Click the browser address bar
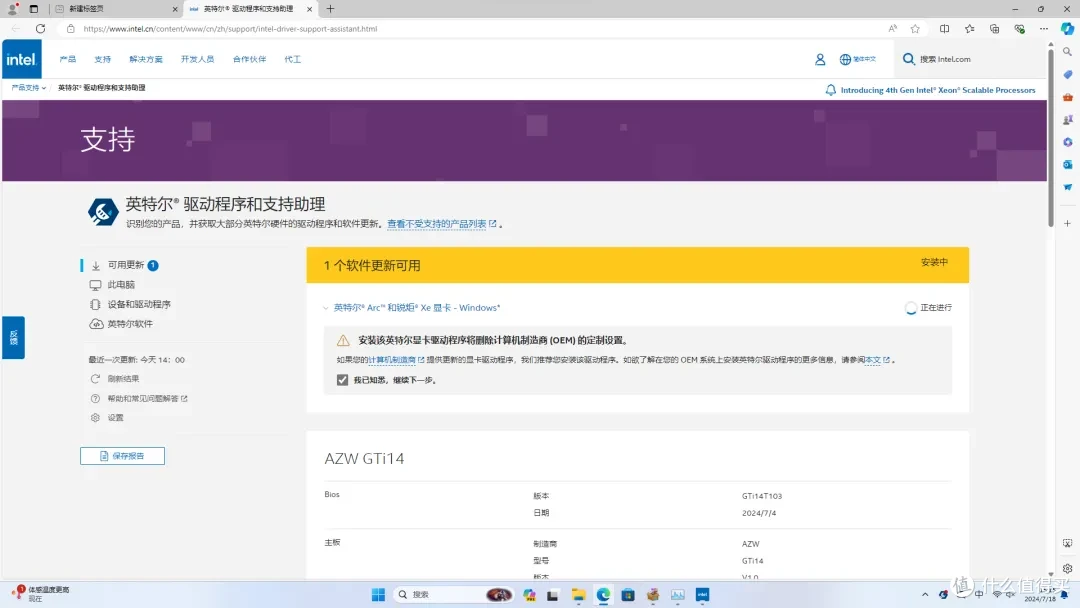Viewport: 1080px width, 608px height. [475, 29]
